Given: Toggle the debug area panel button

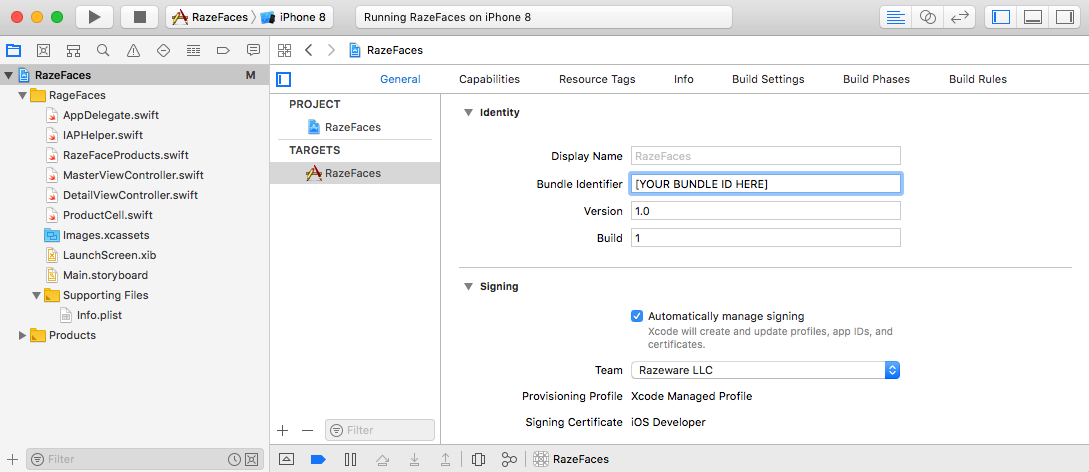Looking at the screenshot, I should [1034, 17].
